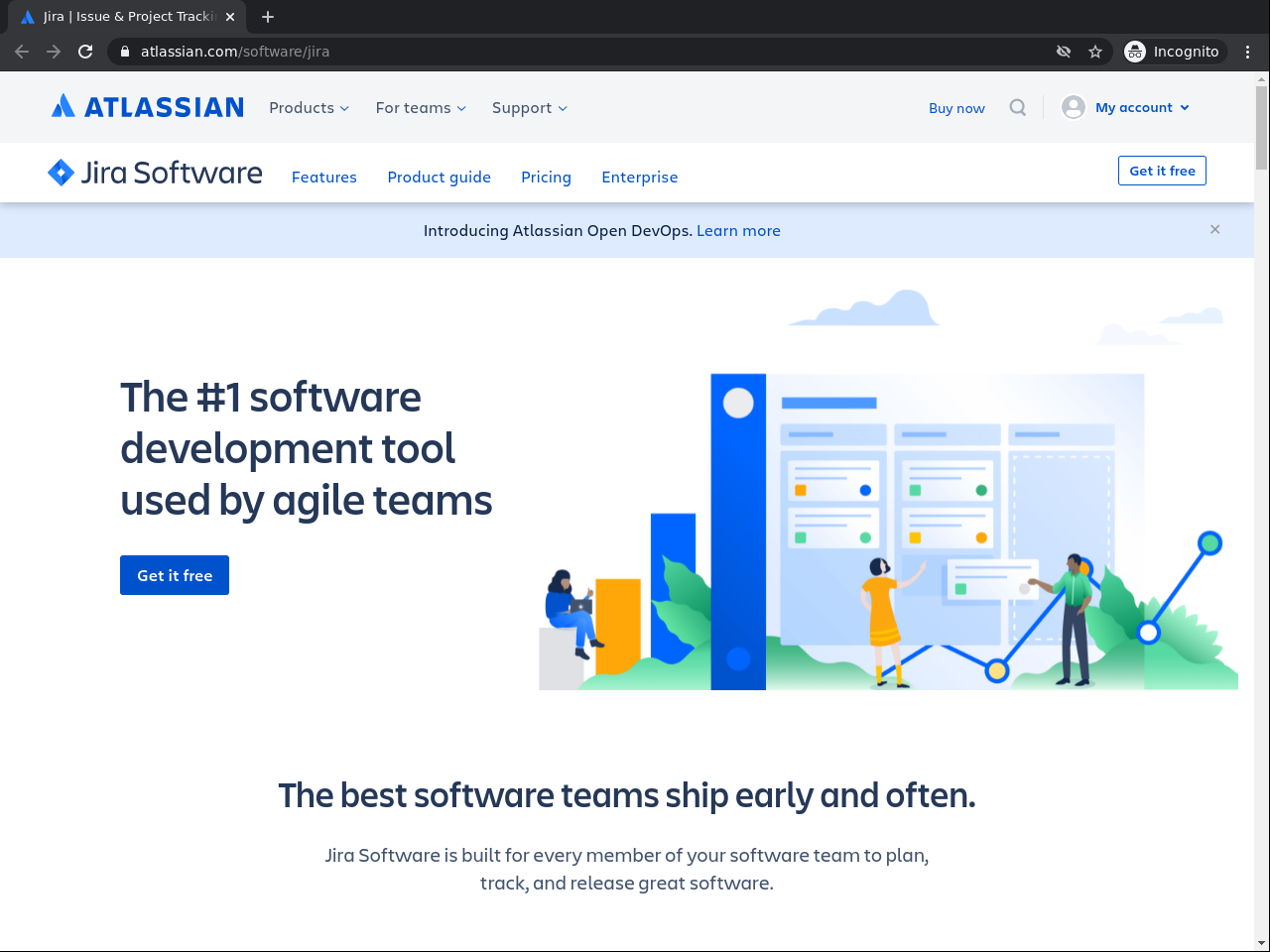Go back using the browser back arrow
The image size is (1270, 952).
point(22,52)
